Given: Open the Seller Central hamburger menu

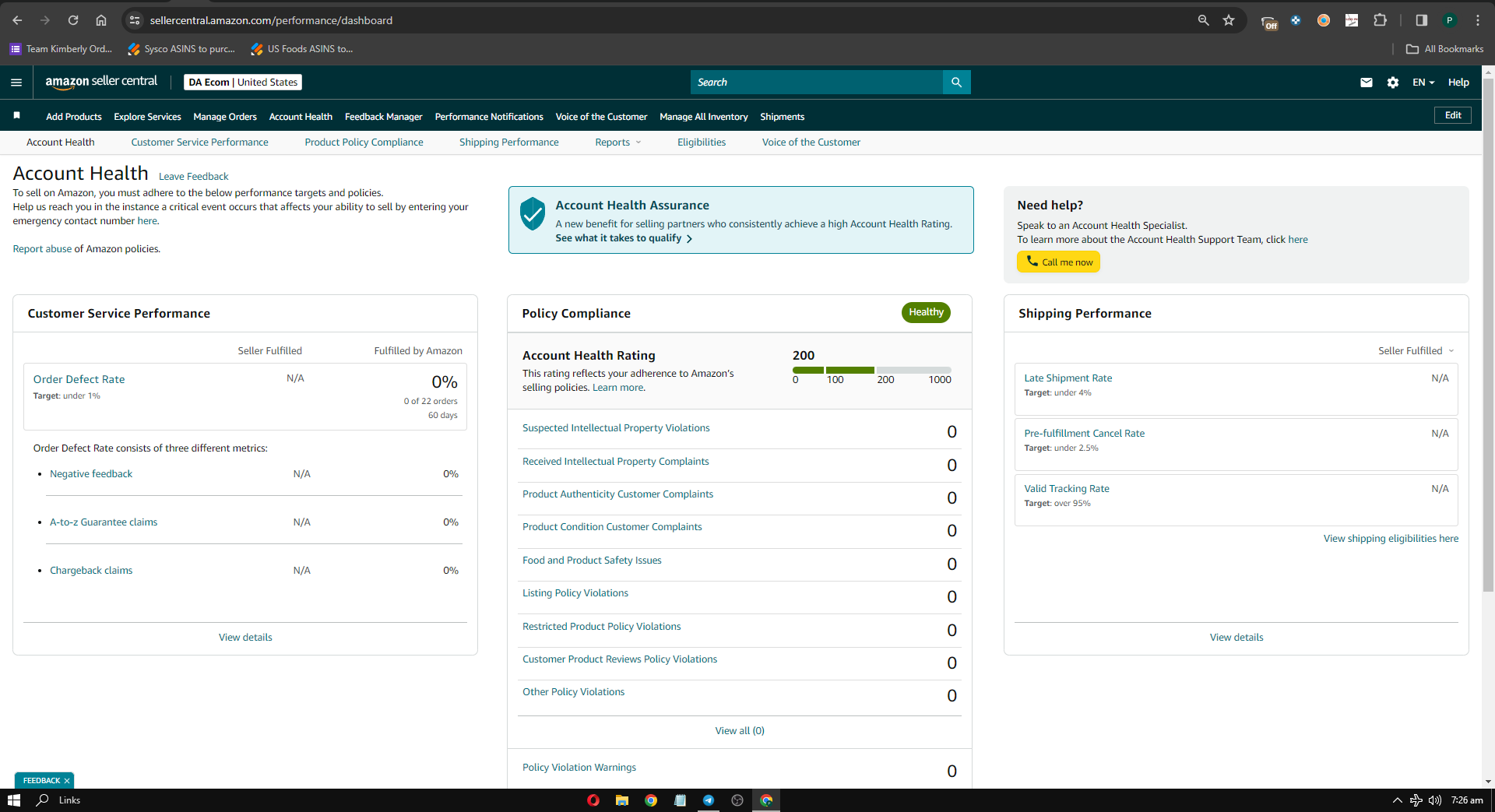Looking at the screenshot, I should tap(16, 83).
